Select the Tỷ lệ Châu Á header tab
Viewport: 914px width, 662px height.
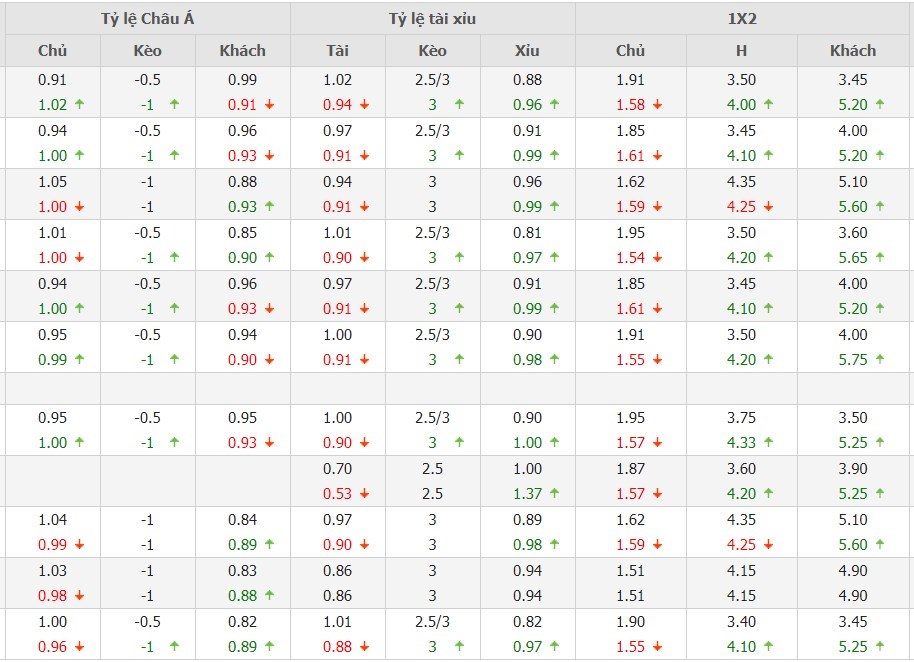pos(147,19)
